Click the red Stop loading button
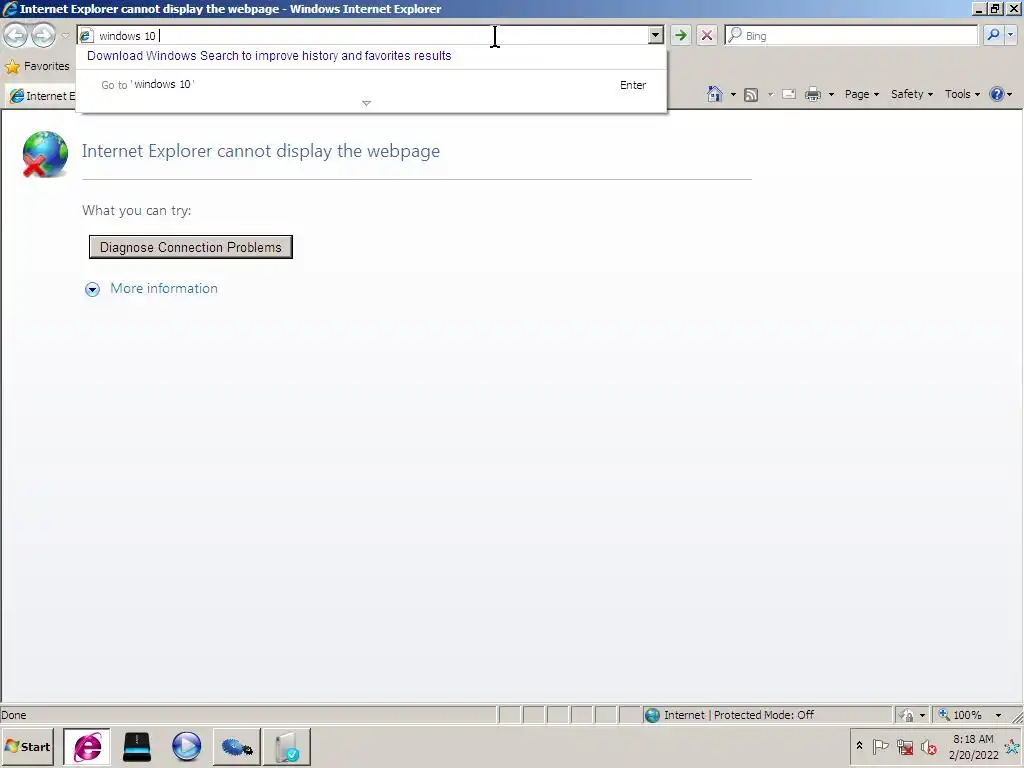The image size is (1024, 768). pyautogui.click(x=707, y=35)
